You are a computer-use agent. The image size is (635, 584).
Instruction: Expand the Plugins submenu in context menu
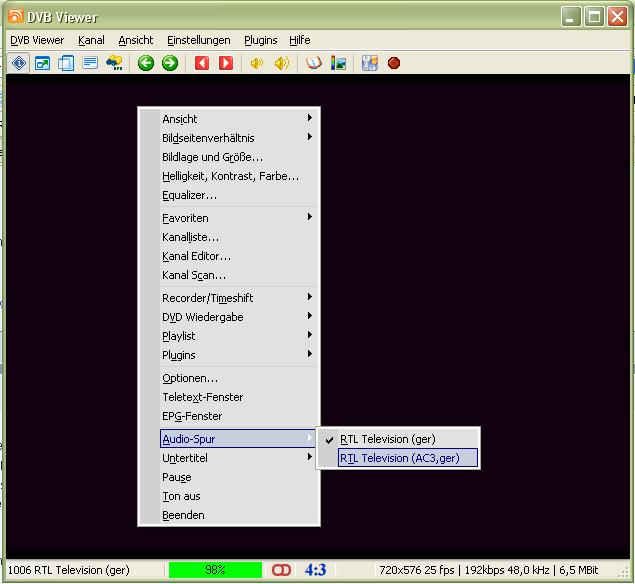[238, 355]
